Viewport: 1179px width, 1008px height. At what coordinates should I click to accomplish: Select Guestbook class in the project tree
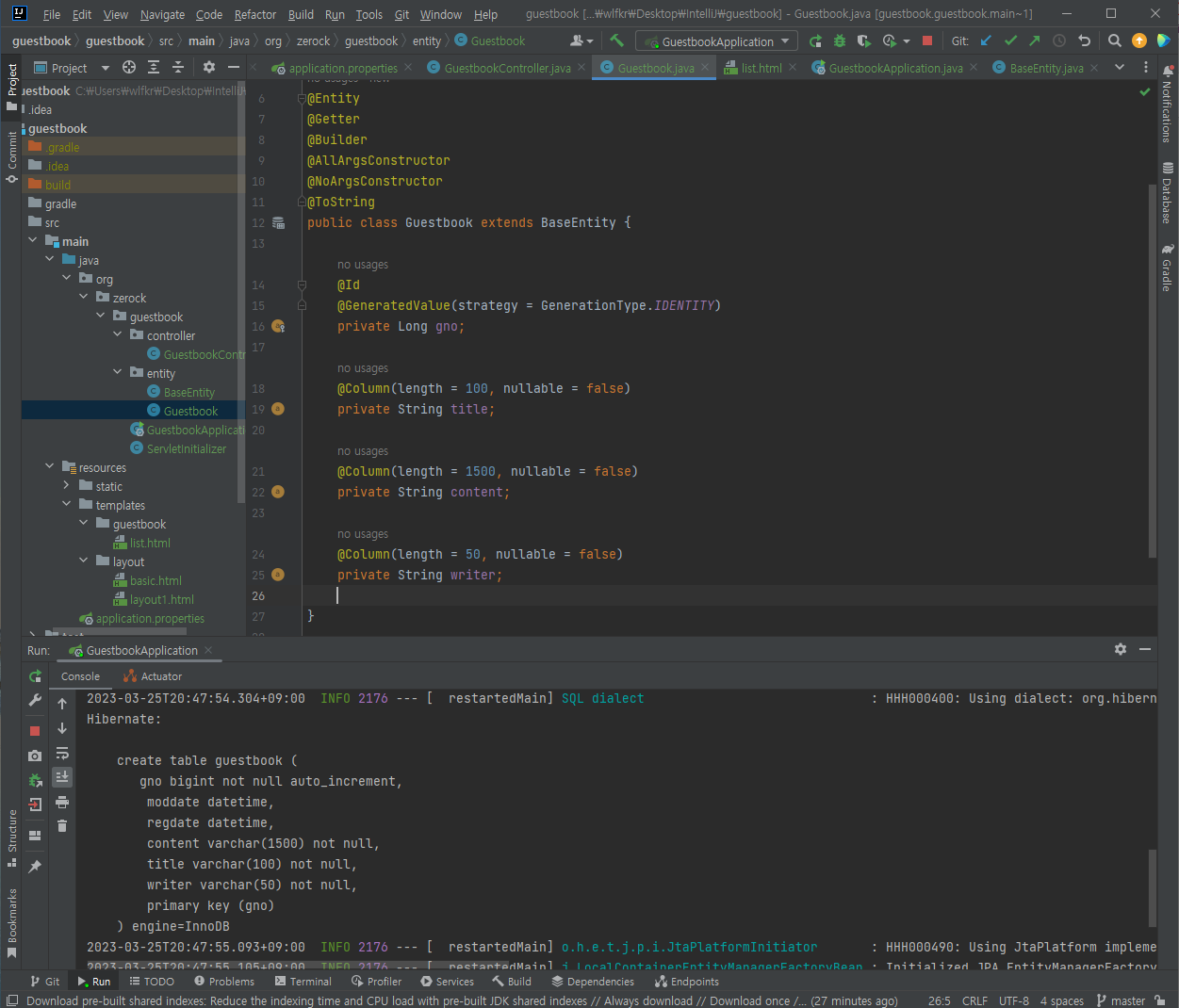click(190, 411)
